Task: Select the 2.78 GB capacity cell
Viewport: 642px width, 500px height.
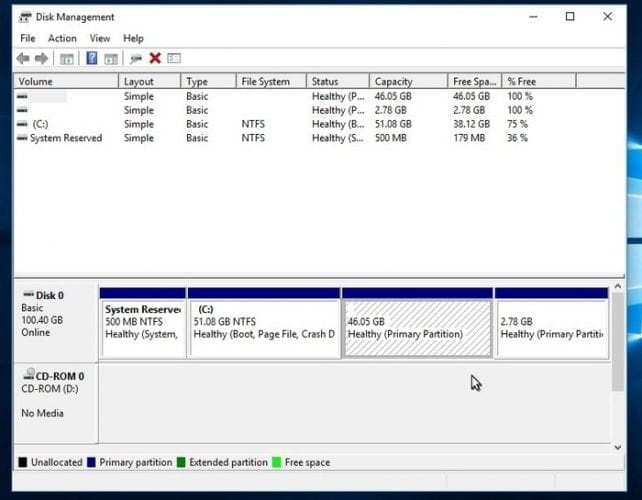Action: tap(391, 110)
